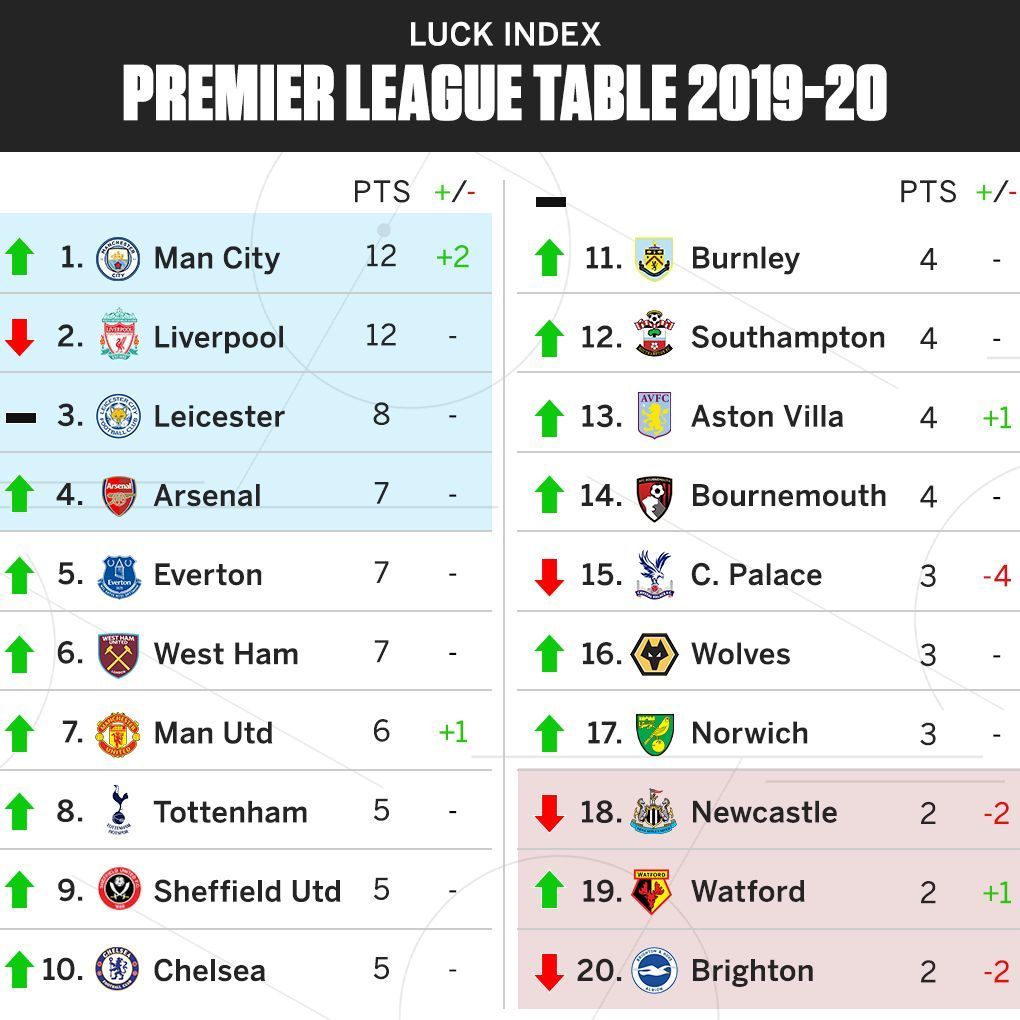
Task: Click the Norwich canary crest
Action: click(x=655, y=734)
